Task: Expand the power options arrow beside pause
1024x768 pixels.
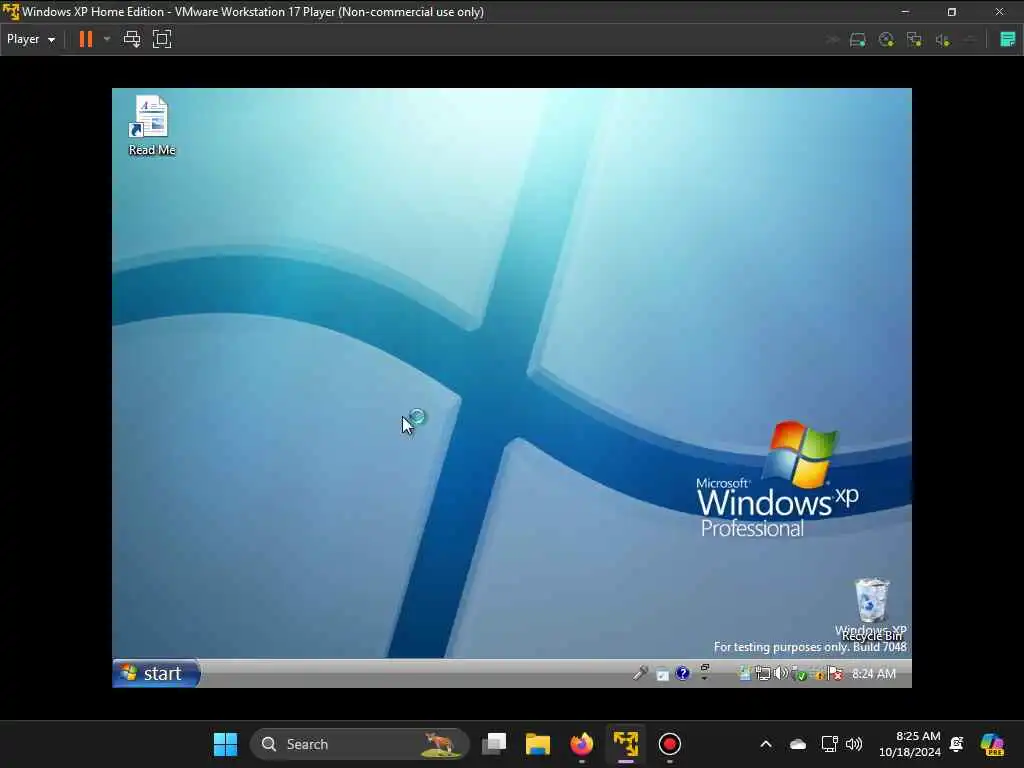Action: point(107,39)
